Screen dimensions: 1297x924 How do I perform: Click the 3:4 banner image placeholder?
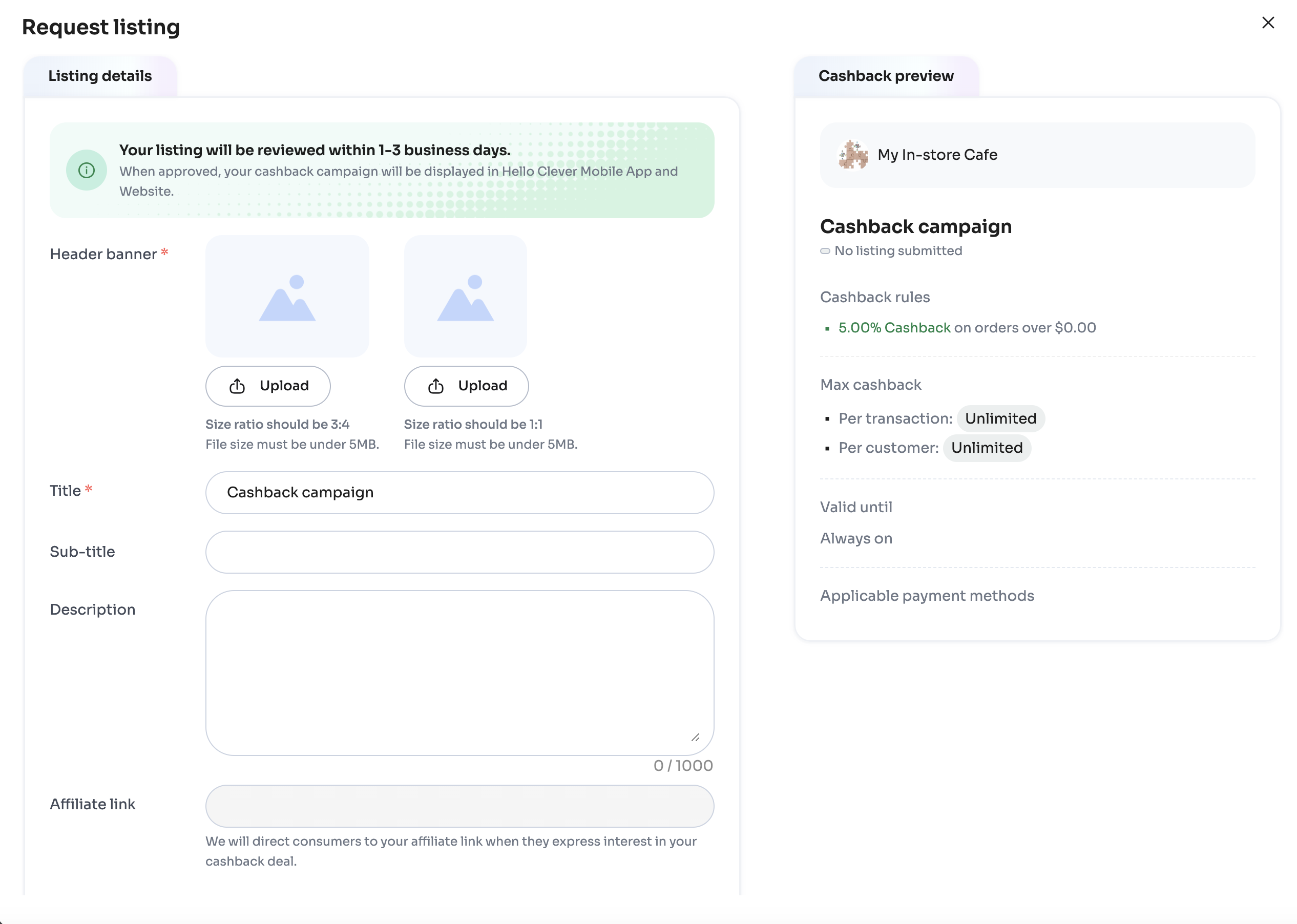(x=287, y=297)
